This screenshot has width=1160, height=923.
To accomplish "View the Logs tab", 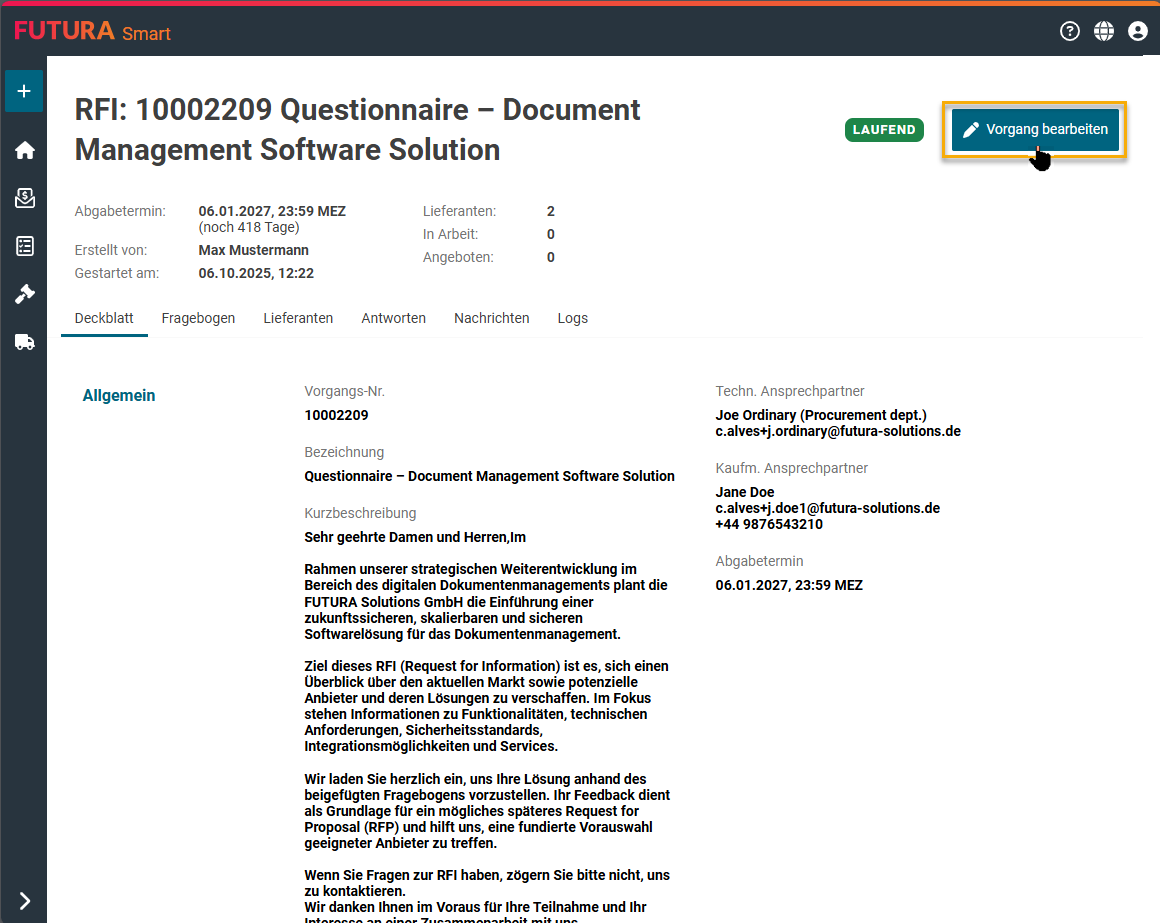I will [x=573, y=318].
